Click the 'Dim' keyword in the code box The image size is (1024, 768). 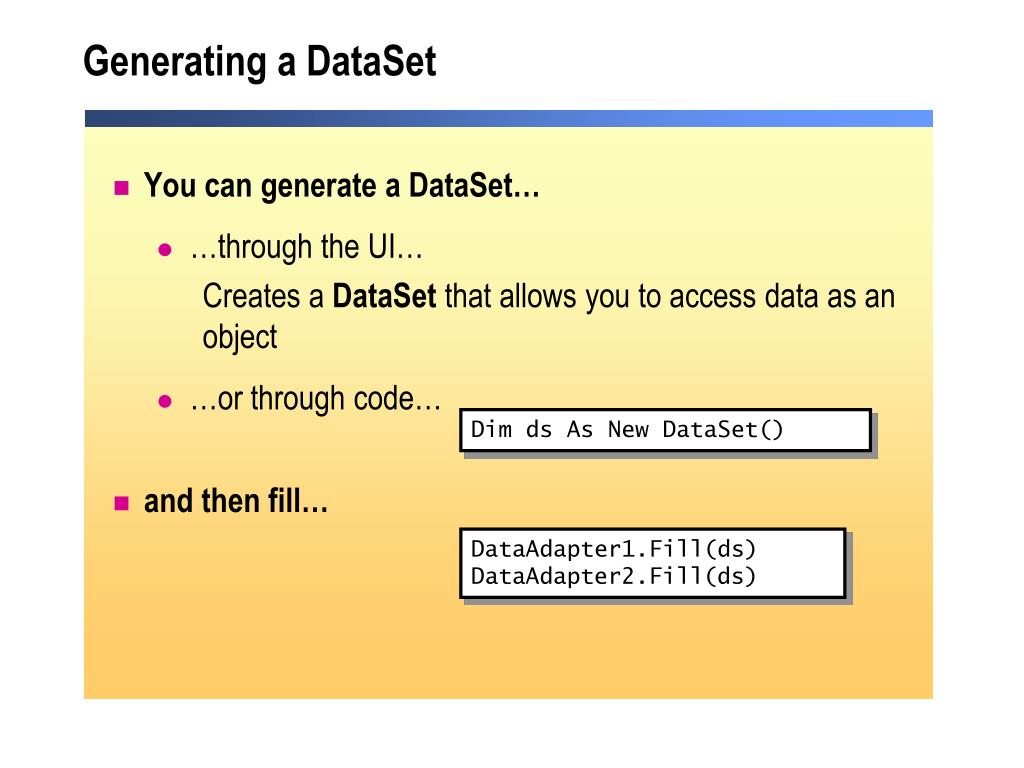click(x=491, y=430)
